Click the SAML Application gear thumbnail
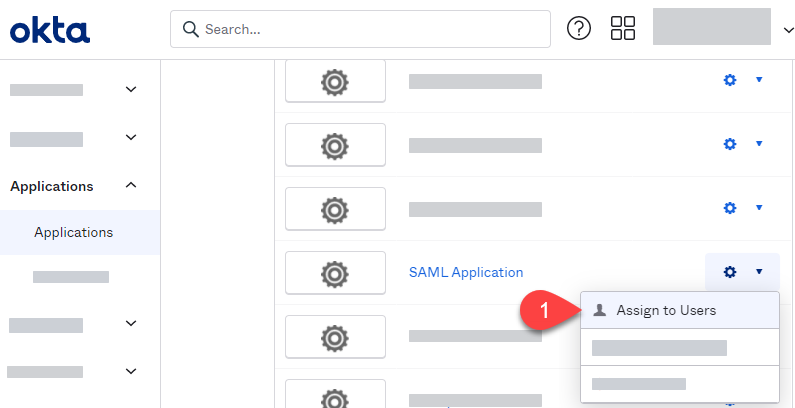Image resolution: width=795 pixels, height=408 pixels. (x=335, y=272)
